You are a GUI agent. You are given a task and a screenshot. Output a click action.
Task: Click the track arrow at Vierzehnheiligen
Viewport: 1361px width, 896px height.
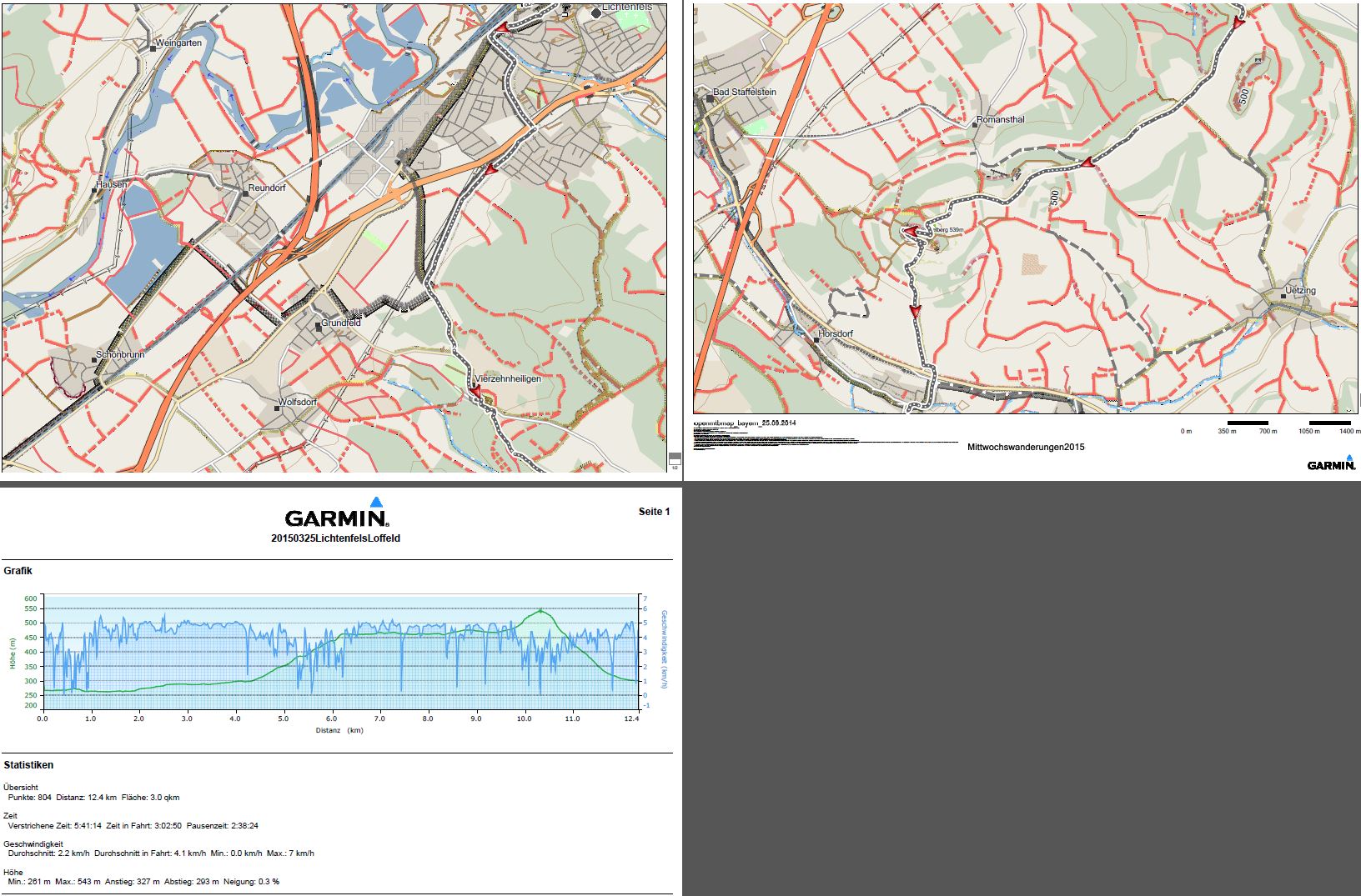pos(475,390)
